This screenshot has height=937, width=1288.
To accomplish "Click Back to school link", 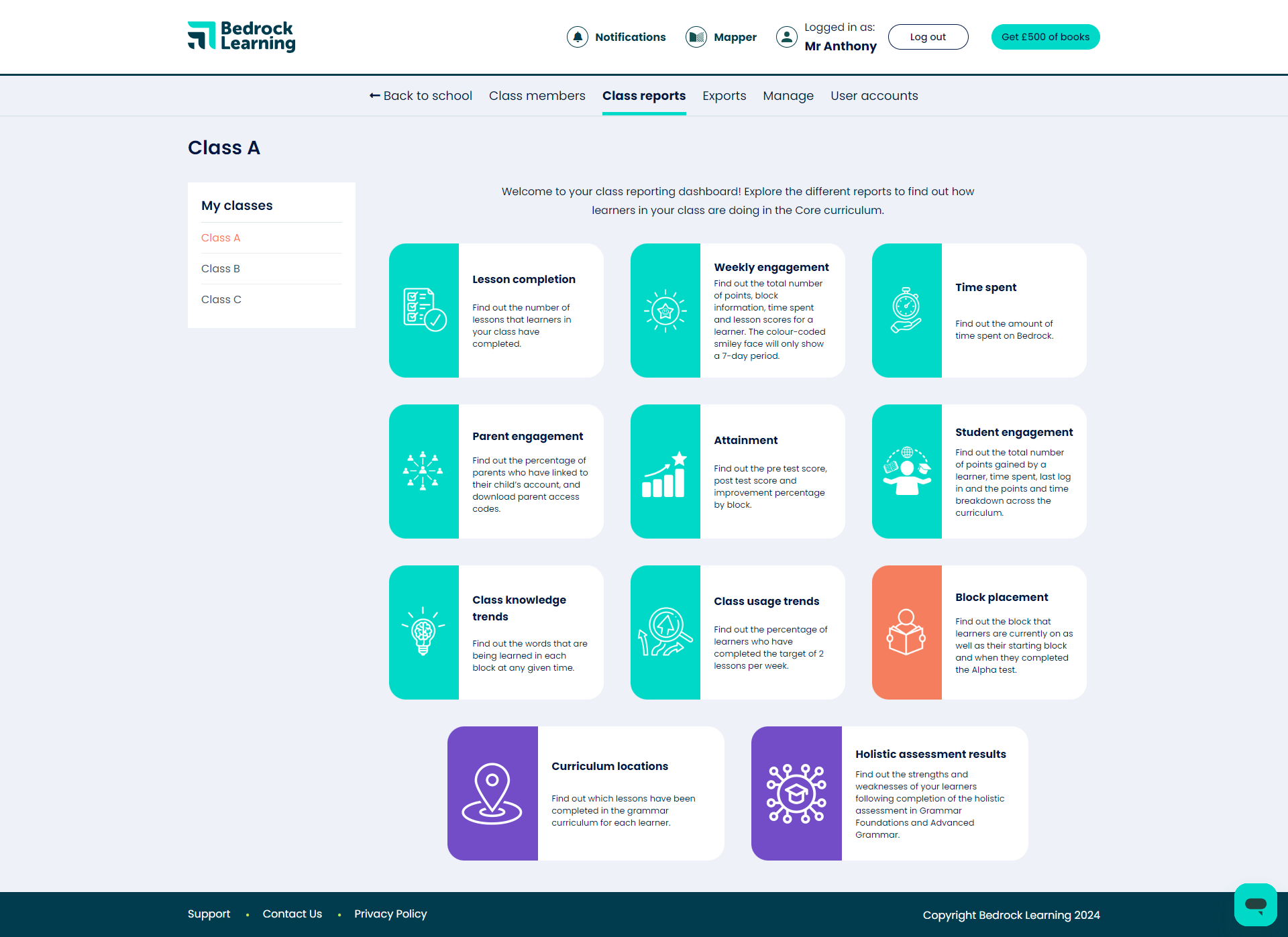I will pos(421,96).
